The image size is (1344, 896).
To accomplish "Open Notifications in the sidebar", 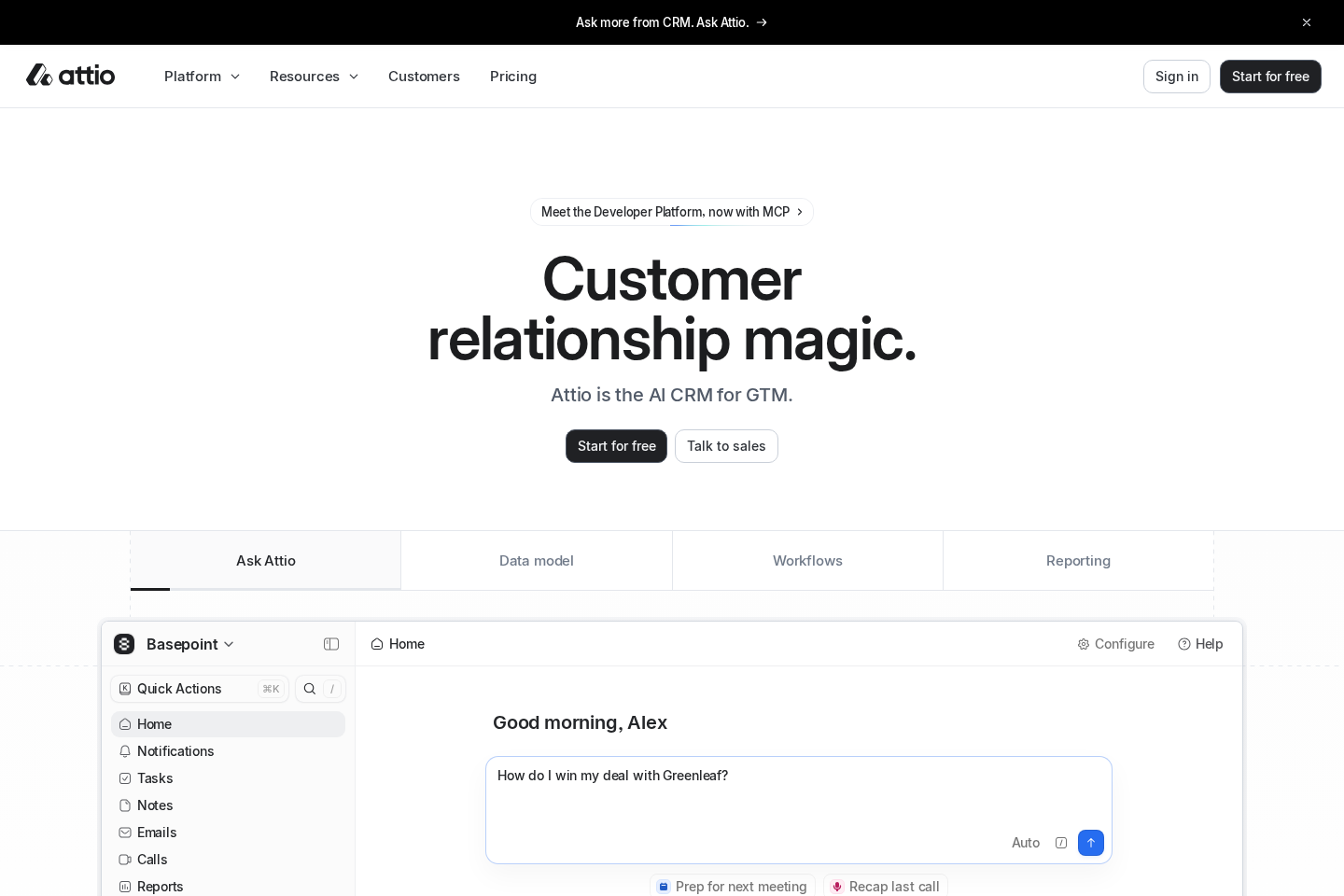I will tap(228, 751).
